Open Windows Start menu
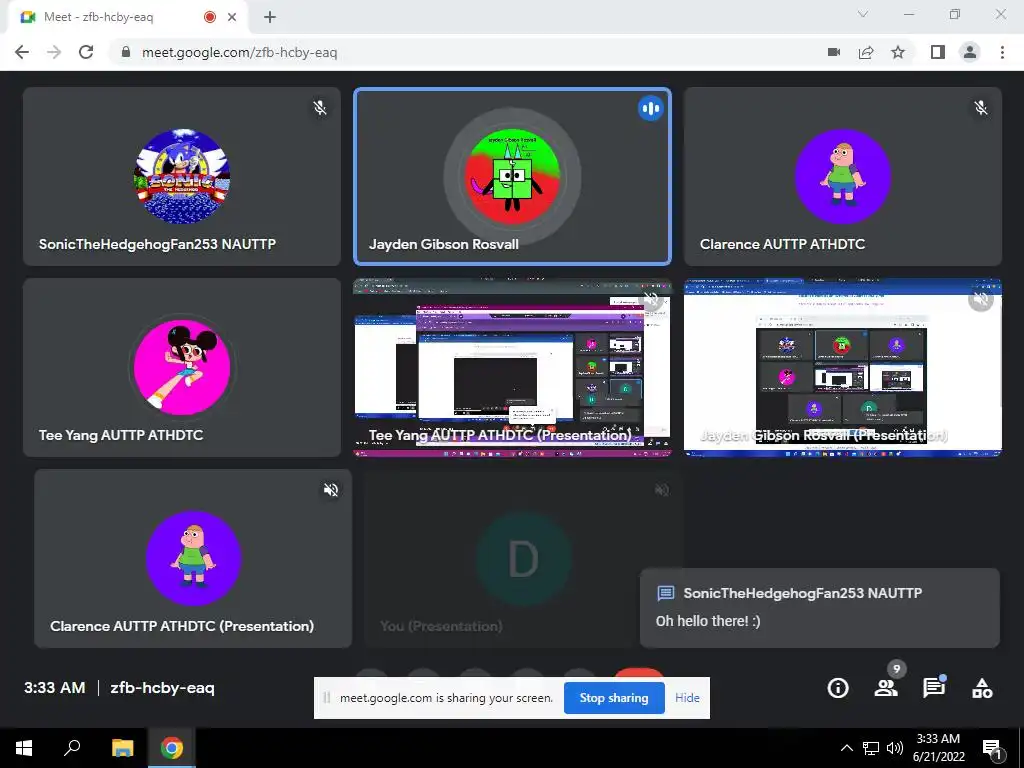The width and height of the screenshot is (1024, 768). tap(24, 748)
